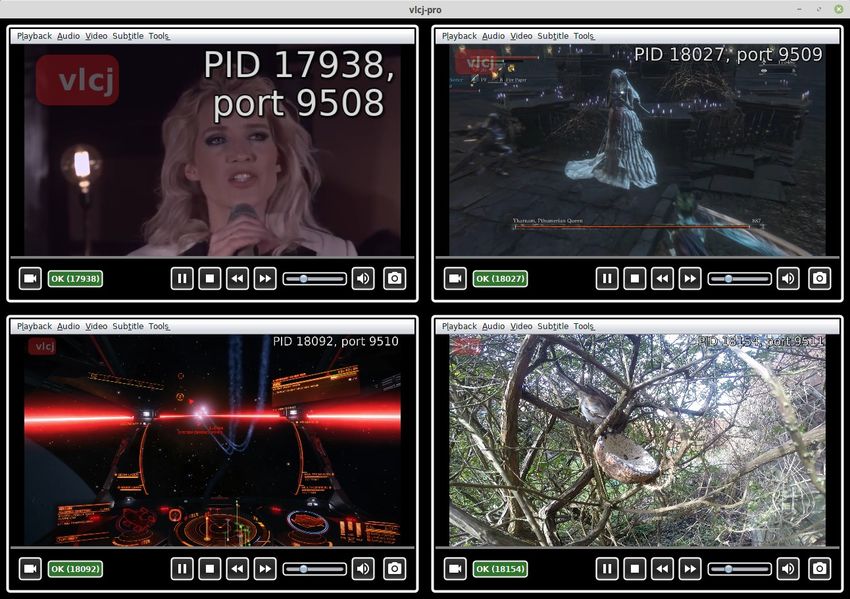Open the Tools menu above the bird nest video
This screenshot has height=599, width=850.
(x=584, y=326)
